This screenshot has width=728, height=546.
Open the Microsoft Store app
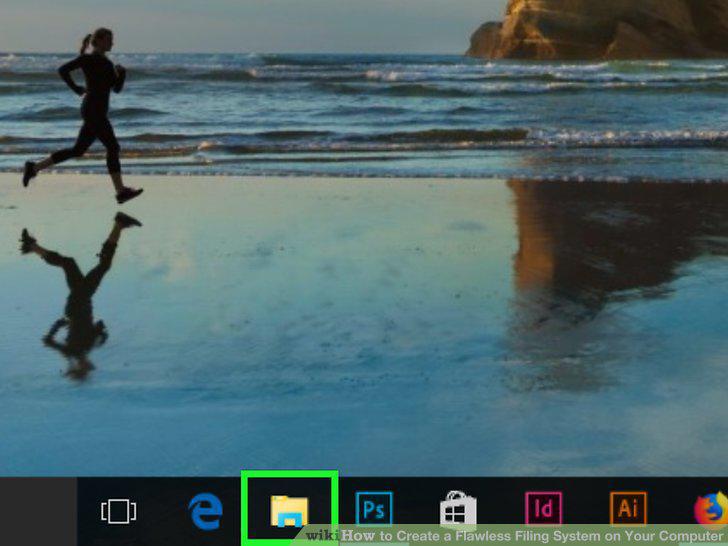point(458,509)
